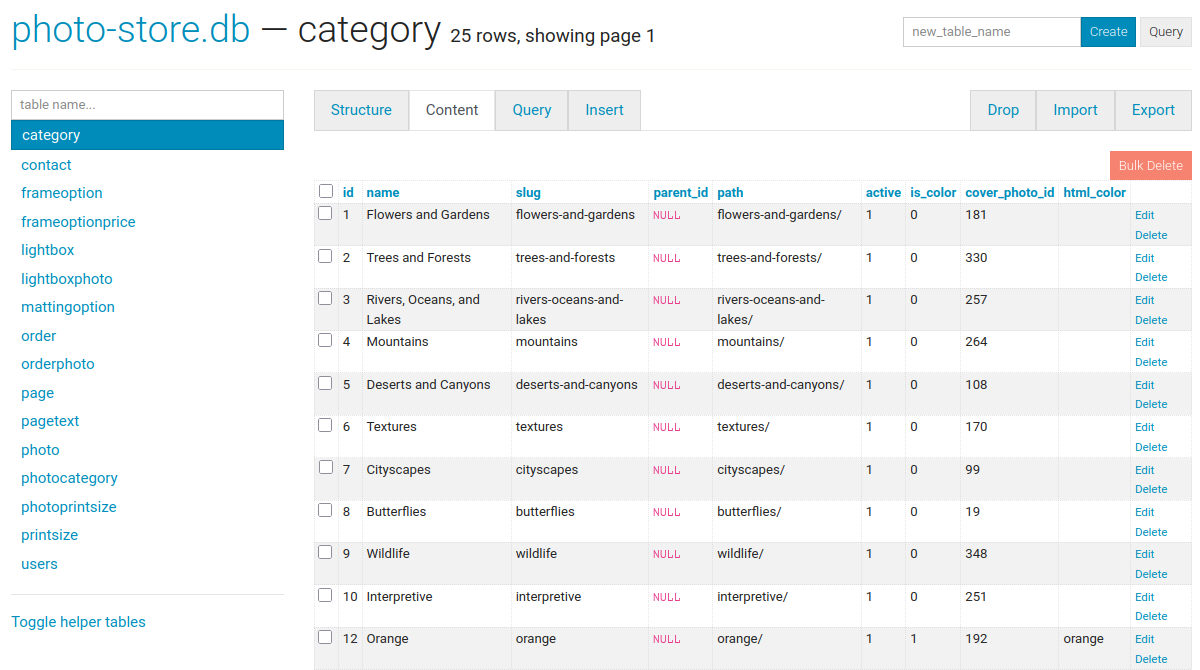Viewport: 1200px width, 670px height.
Task: Sort by cover_photo_id column header
Action: click(1009, 192)
